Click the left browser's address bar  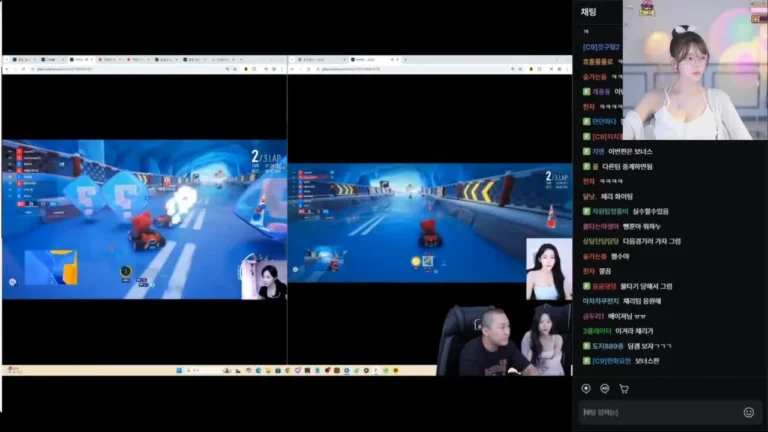pos(130,69)
